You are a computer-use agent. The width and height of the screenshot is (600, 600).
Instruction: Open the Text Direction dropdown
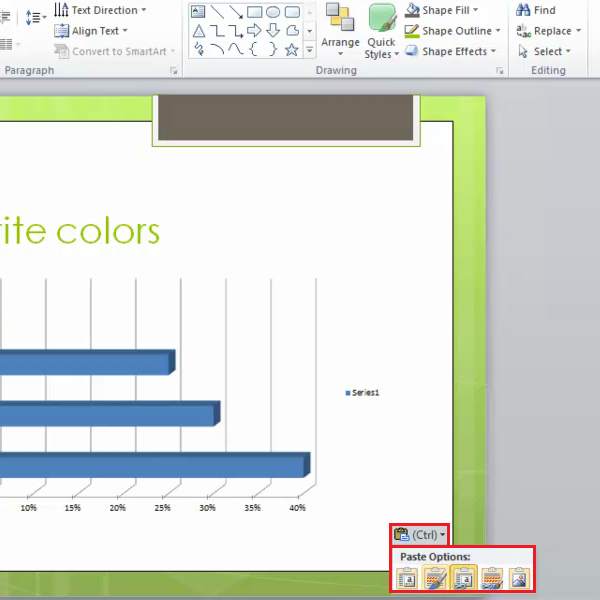point(100,10)
